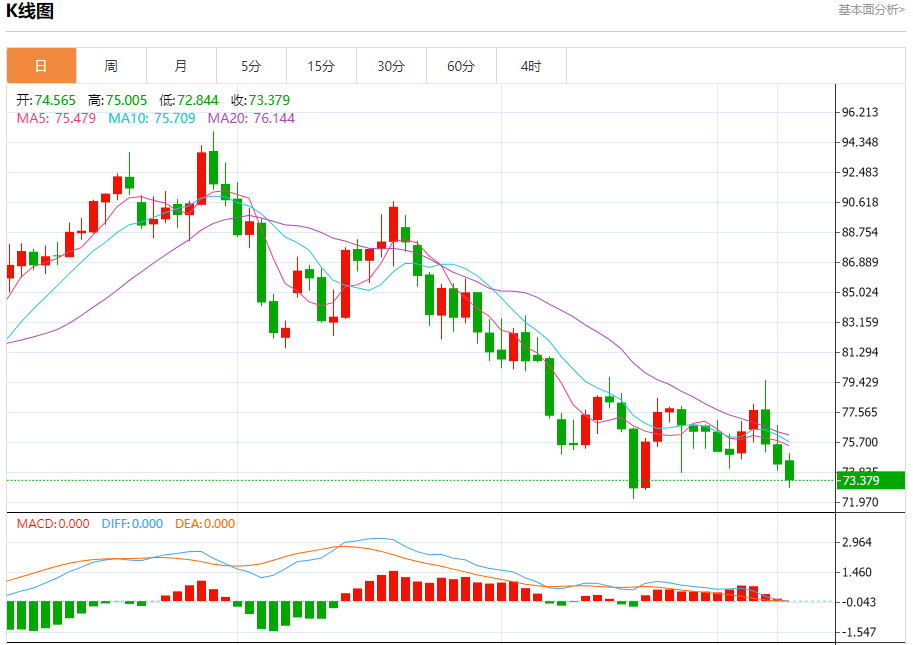Click the -0.043 MACD axis label

(x=858, y=602)
